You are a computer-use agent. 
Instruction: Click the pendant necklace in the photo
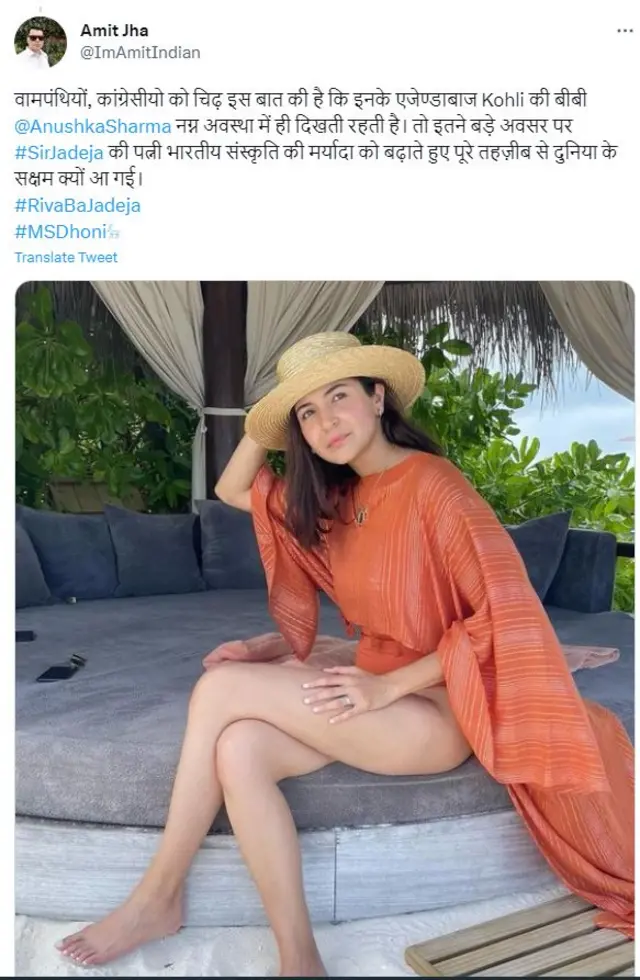click(x=361, y=516)
